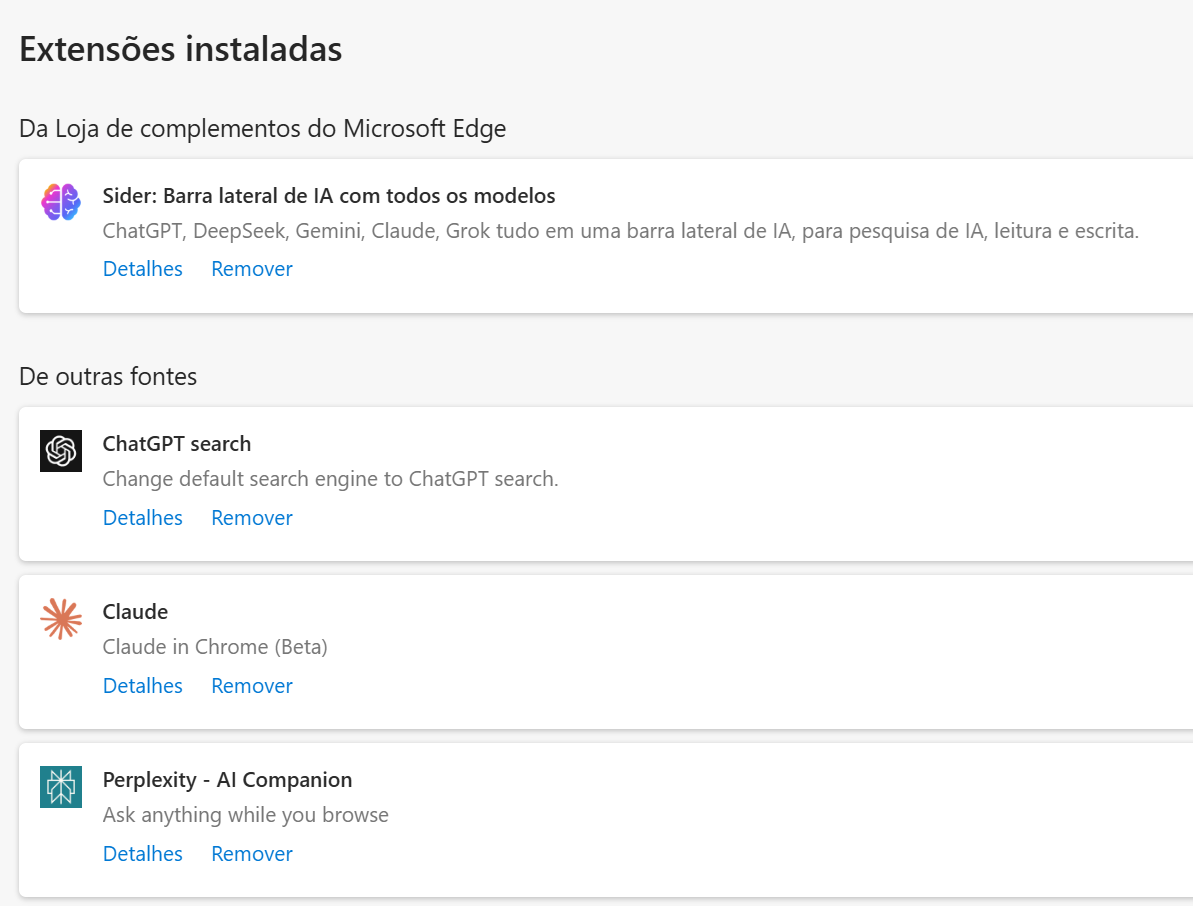Viewport: 1193px width, 906px height.
Task: Click the Sider description starting 'ChatGPT, DeepSeek, Gemini'
Action: (x=621, y=230)
